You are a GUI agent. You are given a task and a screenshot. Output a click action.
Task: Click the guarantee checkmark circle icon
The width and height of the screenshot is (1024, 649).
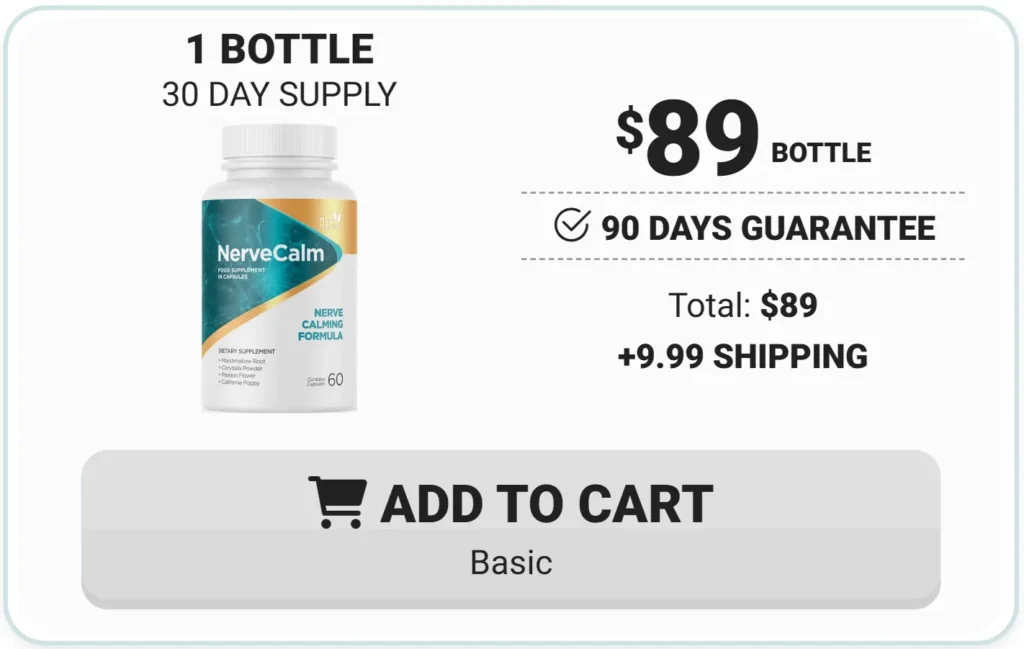point(572,225)
